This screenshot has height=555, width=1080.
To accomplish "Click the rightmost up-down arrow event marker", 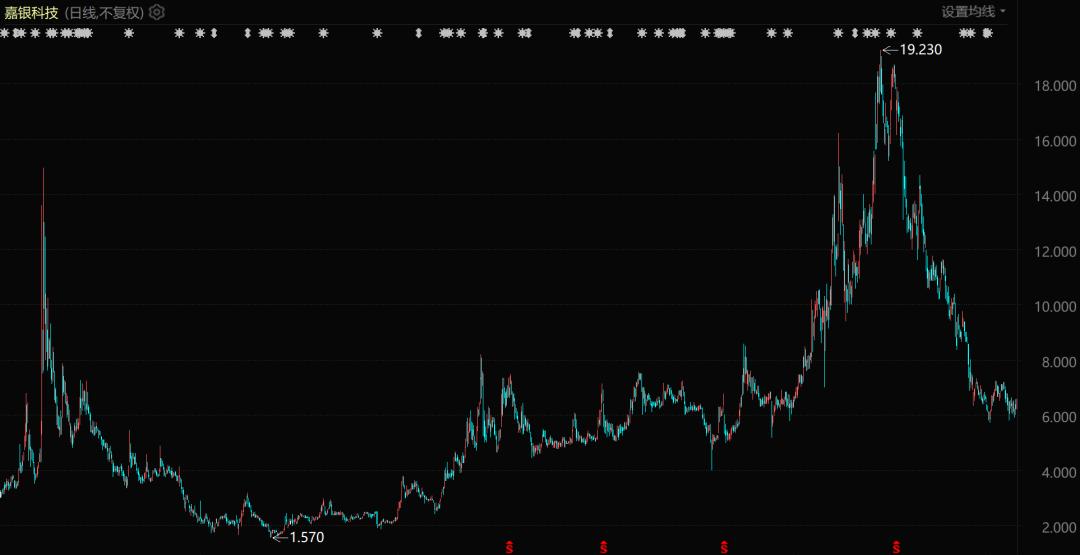I will point(855,33).
